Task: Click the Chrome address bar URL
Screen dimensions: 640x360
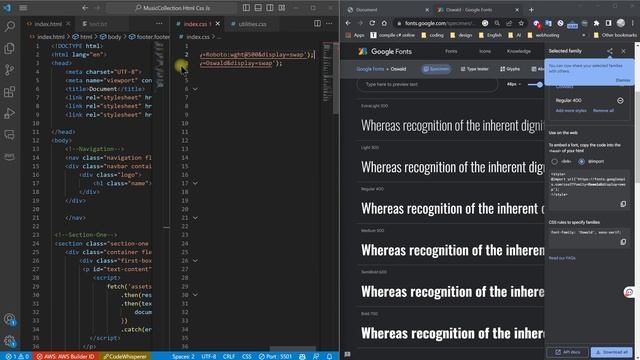Action: 439,23
